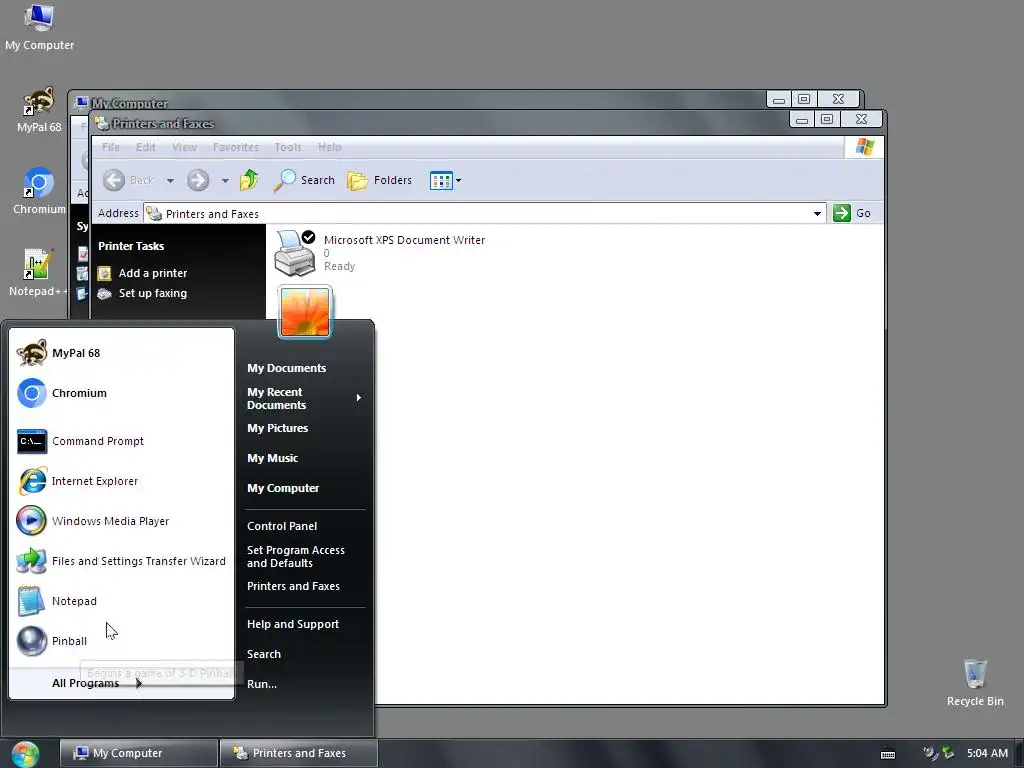Open the Edit menu

click(x=146, y=148)
